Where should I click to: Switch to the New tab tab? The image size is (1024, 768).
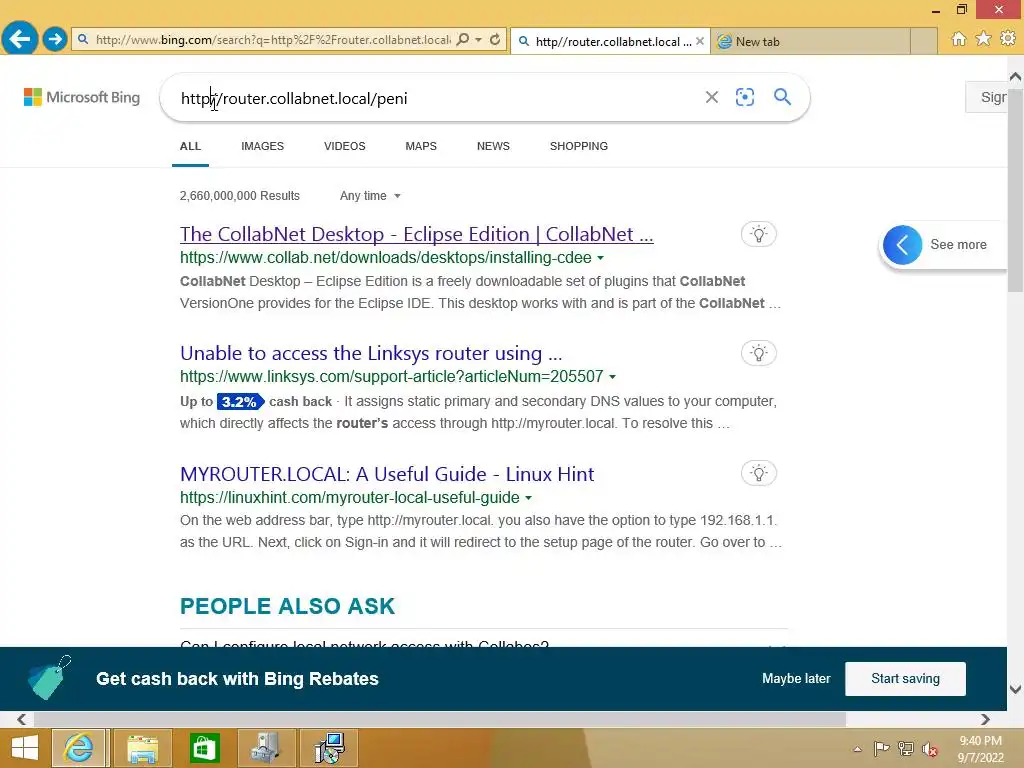810,41
